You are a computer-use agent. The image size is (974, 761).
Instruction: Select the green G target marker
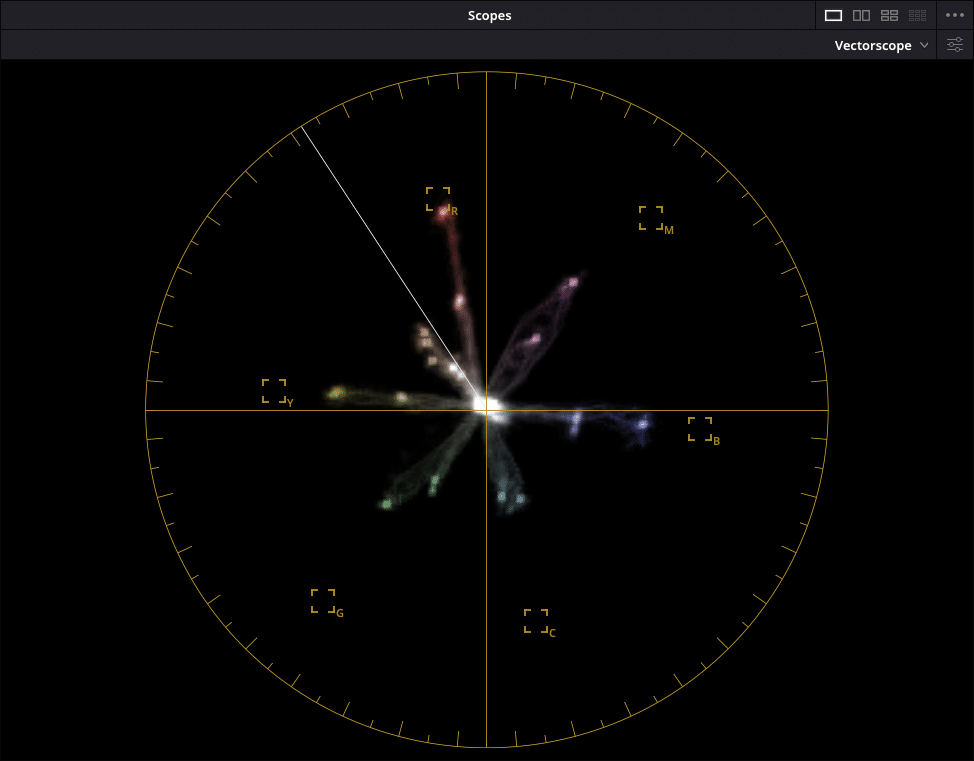click(323, 599)
